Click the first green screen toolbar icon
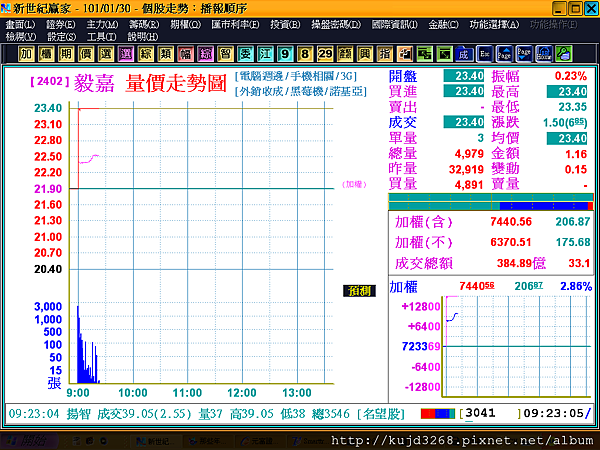The image size is (600, 450). (x=424, y=54)
